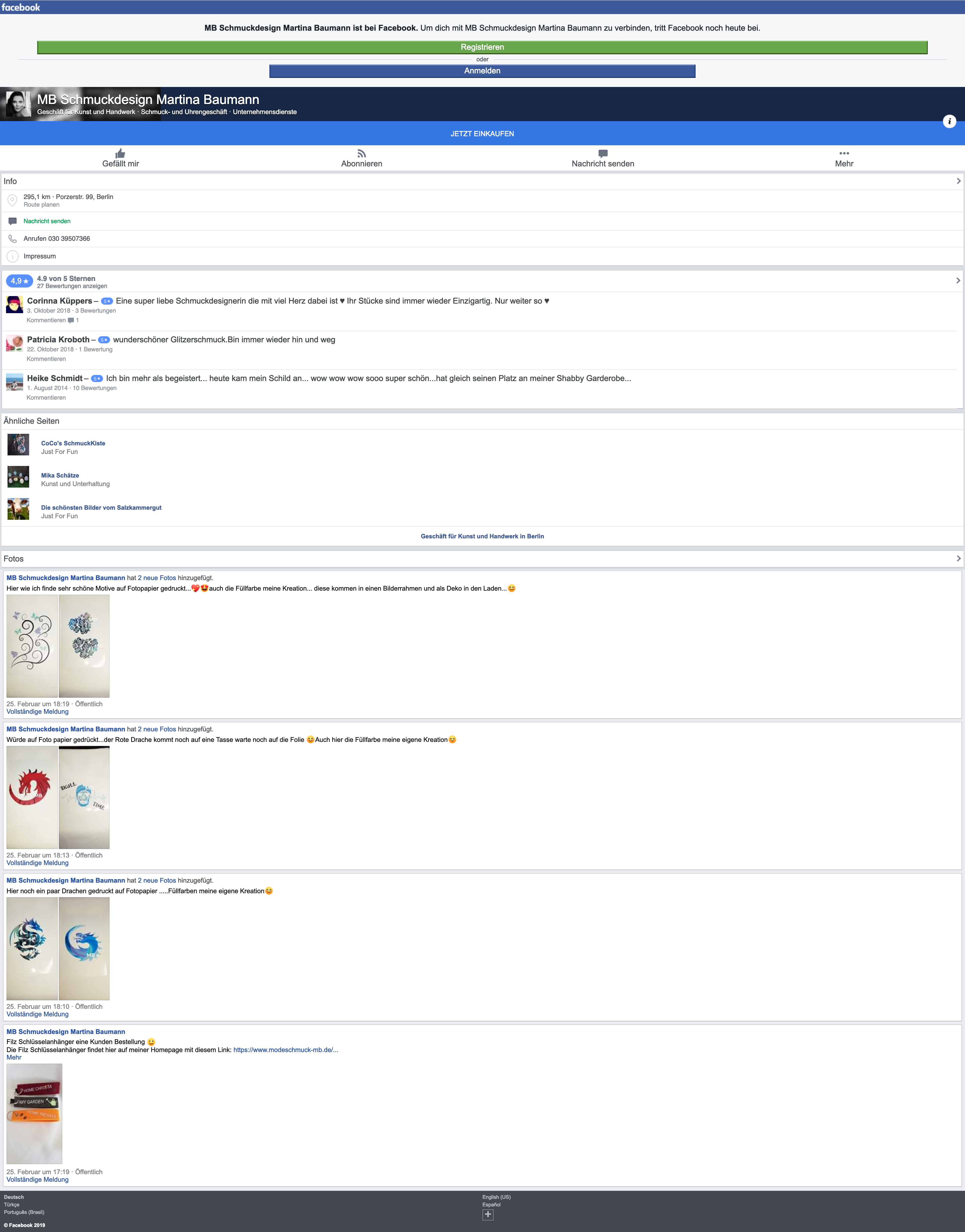This screenshot has height=1232, width=965.
Task: Click Mehr in the keychain post
Action: [14, 1057]
